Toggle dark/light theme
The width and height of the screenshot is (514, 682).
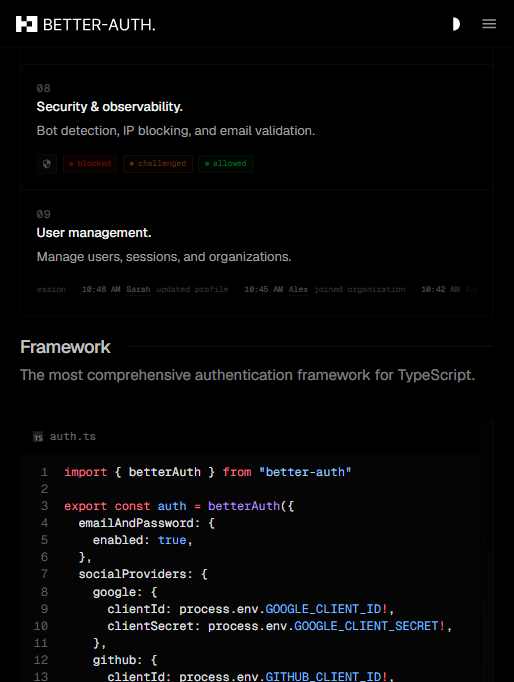point(455,24)
